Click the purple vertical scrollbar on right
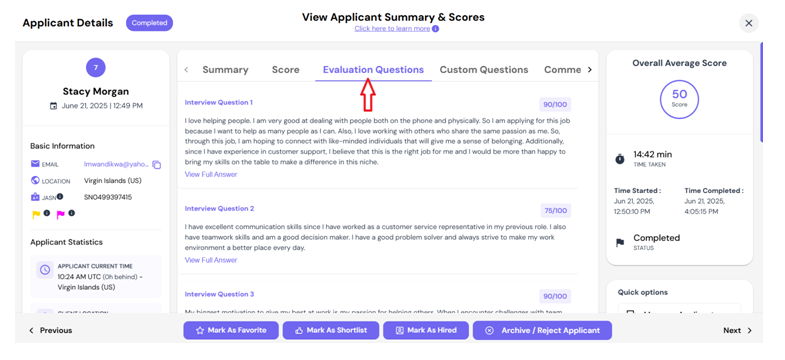Image resolution: width=785 pixels, height=360 pixels. pos(761,92)
